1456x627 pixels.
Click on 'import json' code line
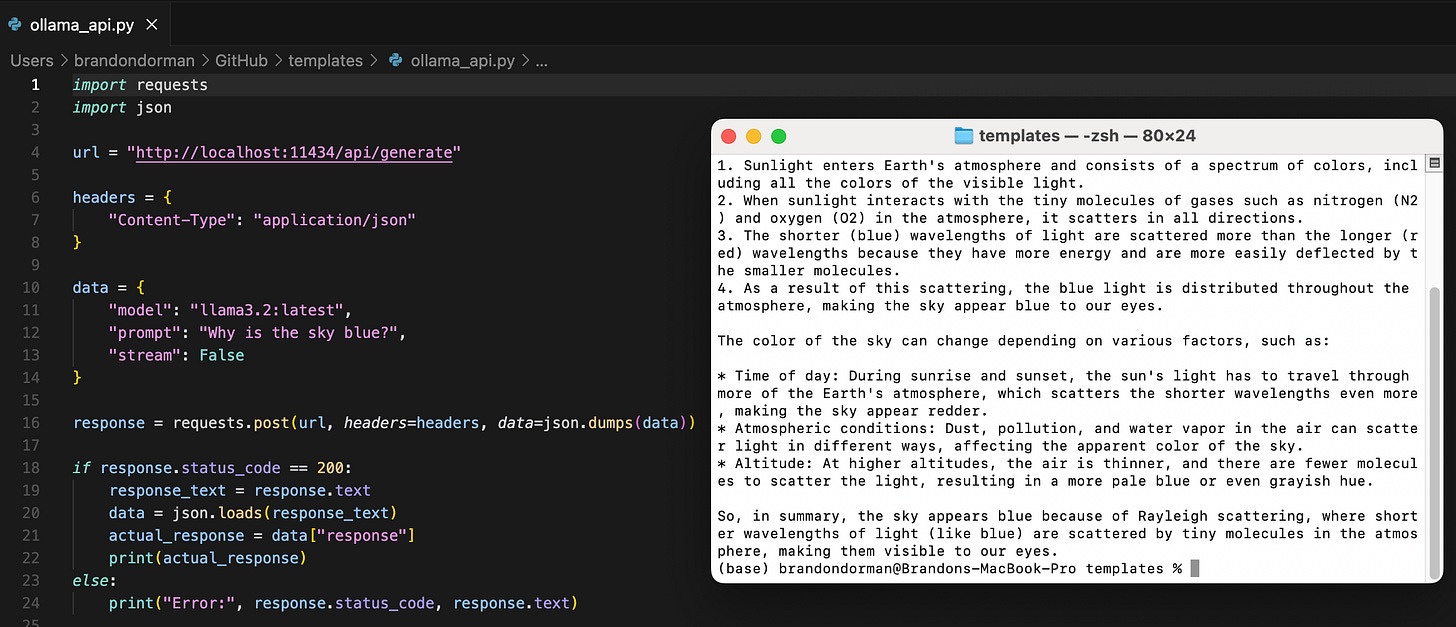pyautogui.click(x=122, y=107)
